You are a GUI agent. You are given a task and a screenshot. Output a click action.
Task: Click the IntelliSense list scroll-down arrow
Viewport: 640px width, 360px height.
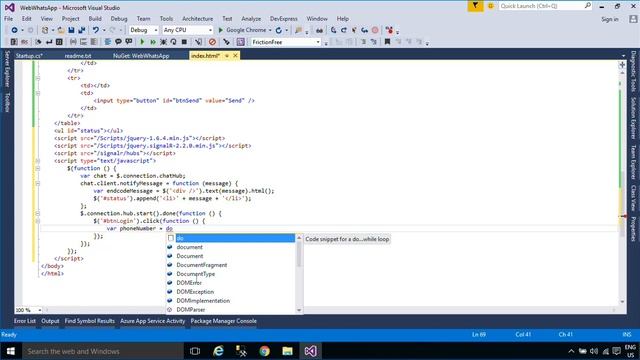299,310
